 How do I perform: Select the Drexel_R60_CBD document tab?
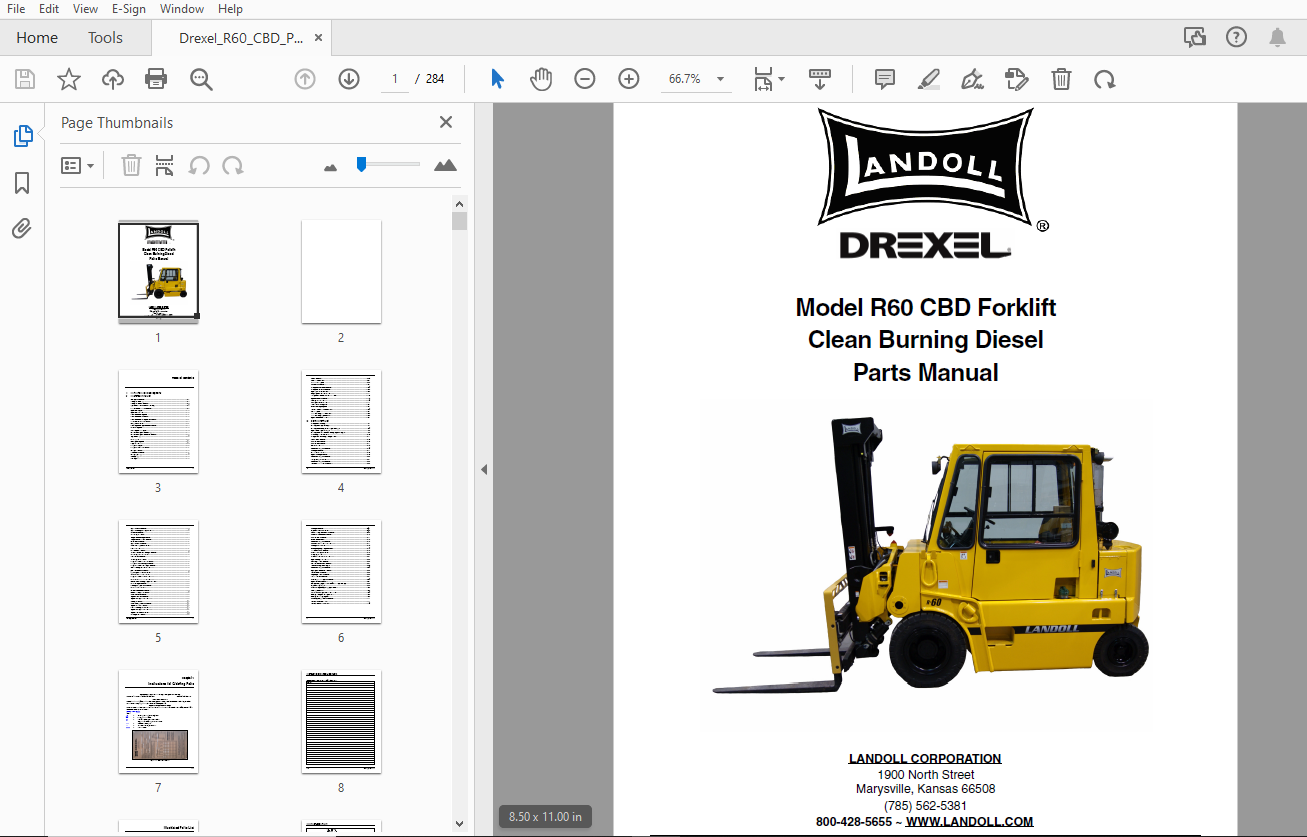tap(240, 38)
